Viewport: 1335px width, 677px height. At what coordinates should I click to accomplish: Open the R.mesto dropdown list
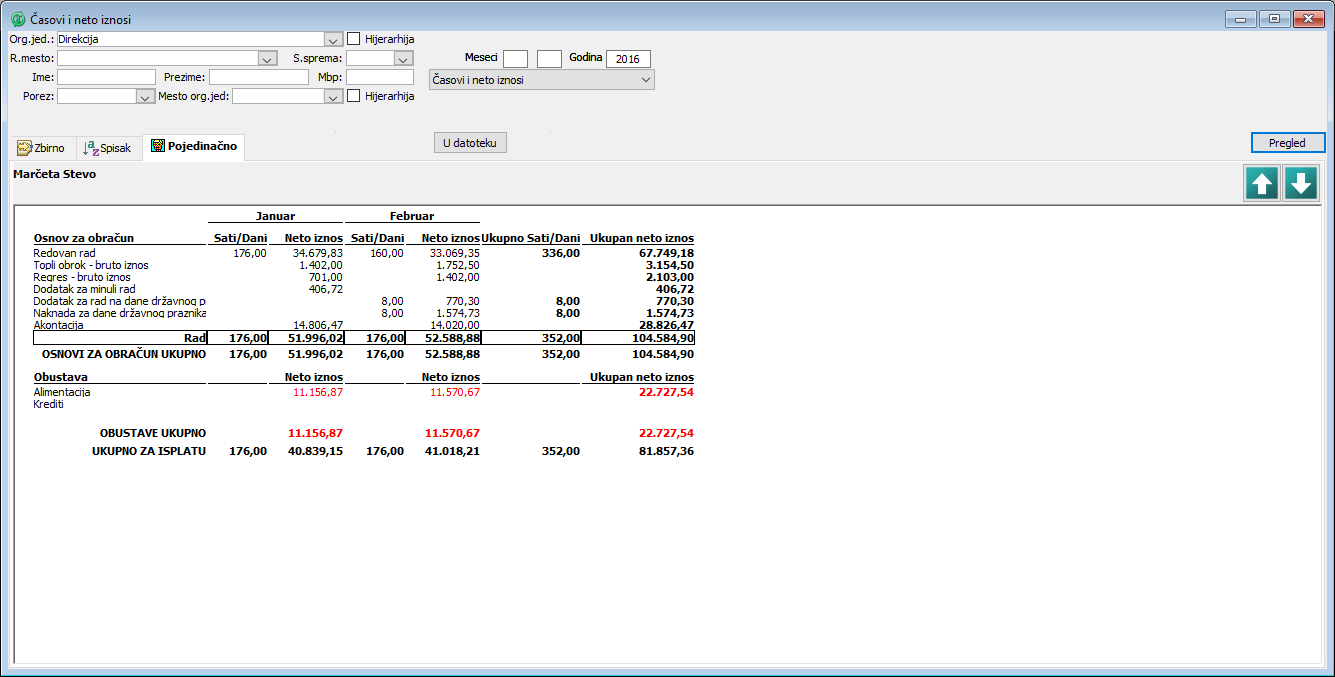click(x=266, y=59)
